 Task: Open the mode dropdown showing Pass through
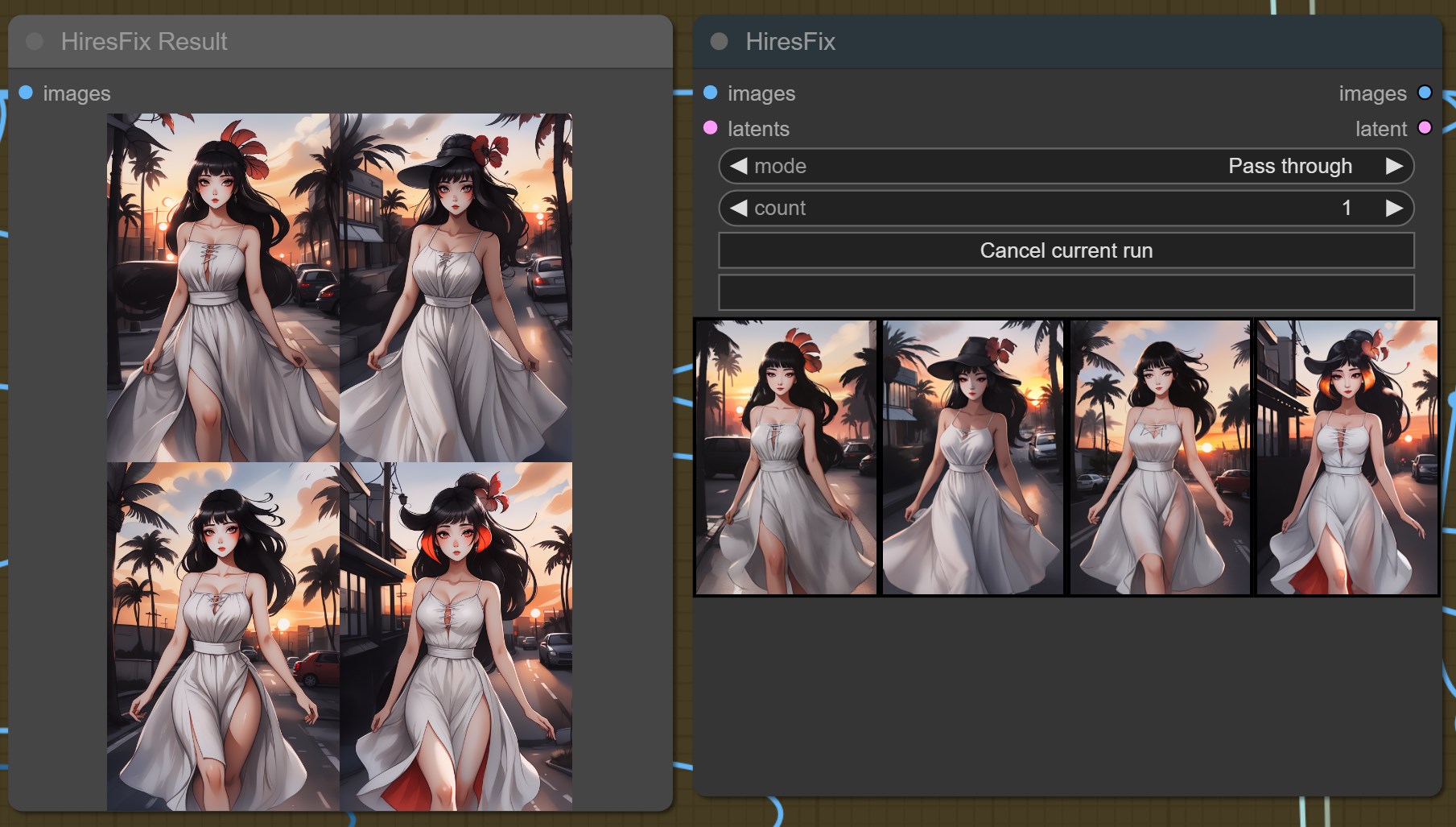pyautogui.click(x=1066, y=166)
